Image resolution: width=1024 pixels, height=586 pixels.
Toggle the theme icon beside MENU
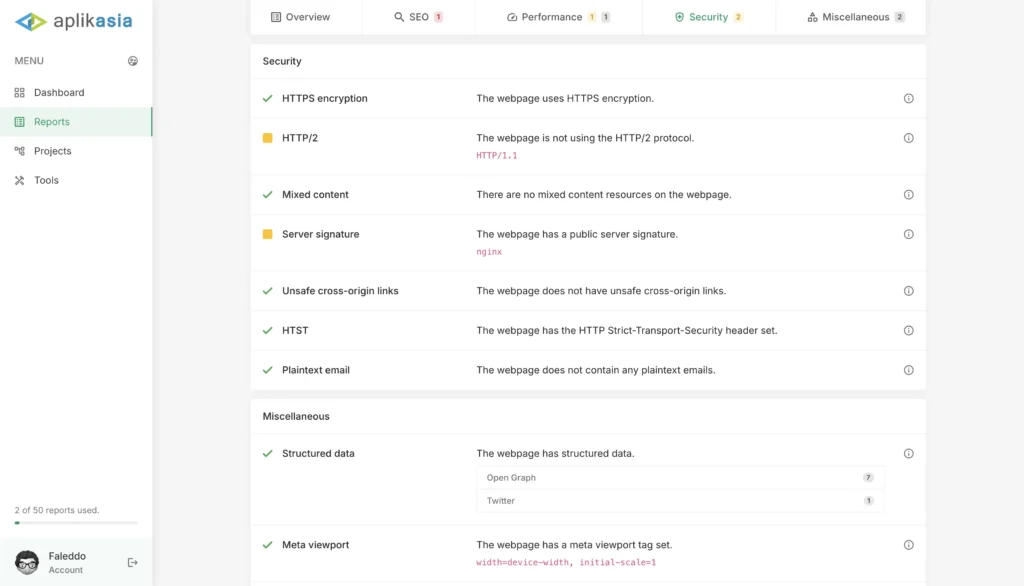tap(133, 61)
